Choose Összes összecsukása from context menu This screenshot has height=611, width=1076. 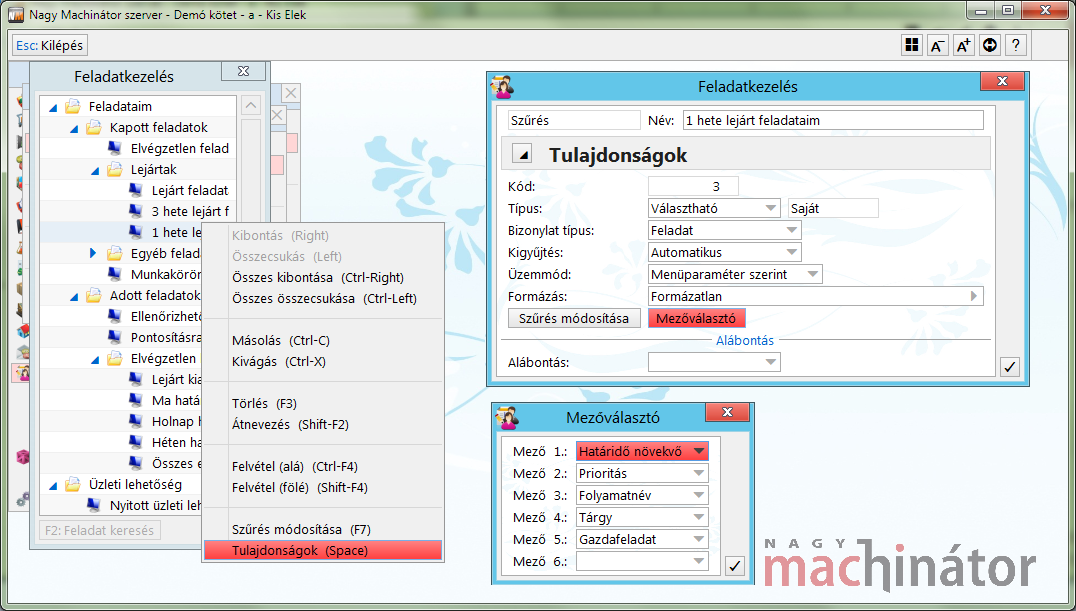(x=323, y=299)
